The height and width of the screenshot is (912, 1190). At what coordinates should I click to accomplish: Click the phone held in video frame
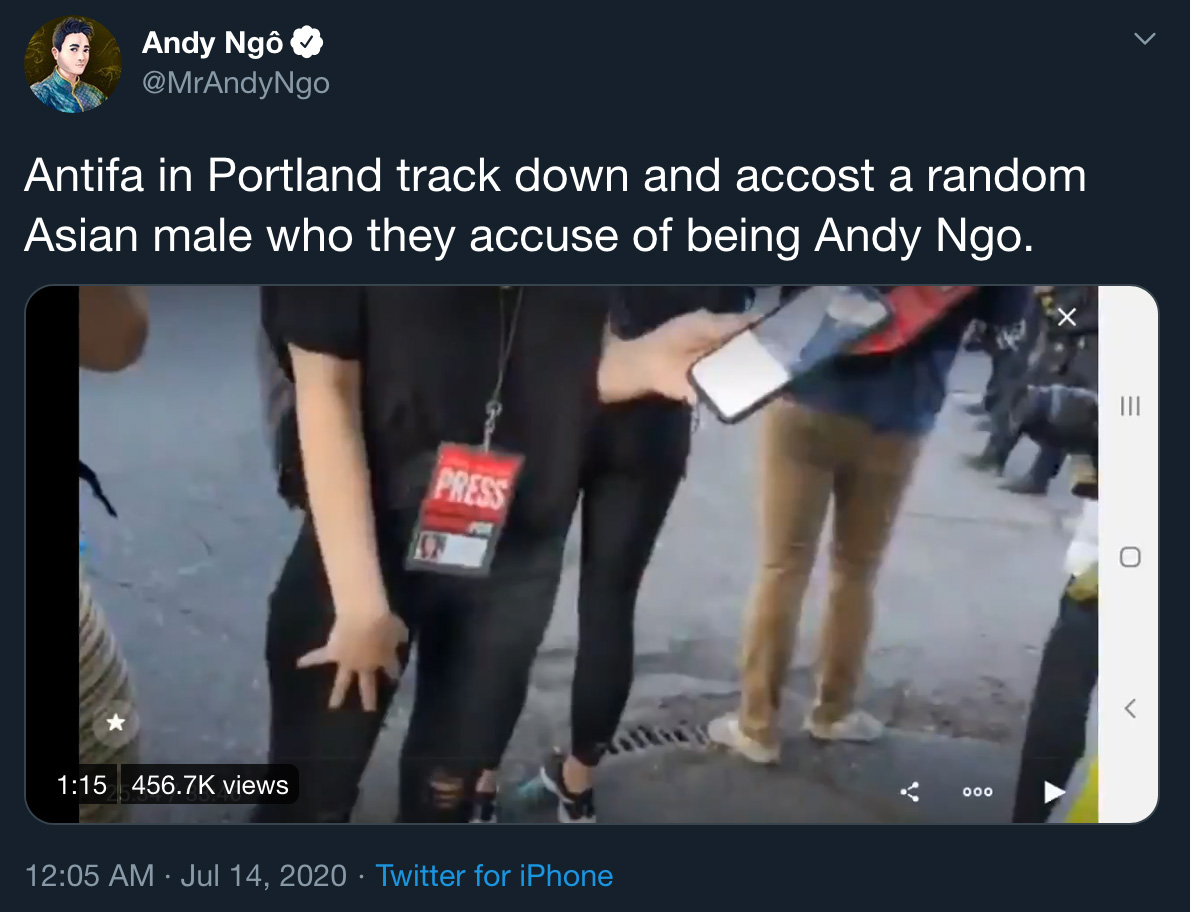789,354
